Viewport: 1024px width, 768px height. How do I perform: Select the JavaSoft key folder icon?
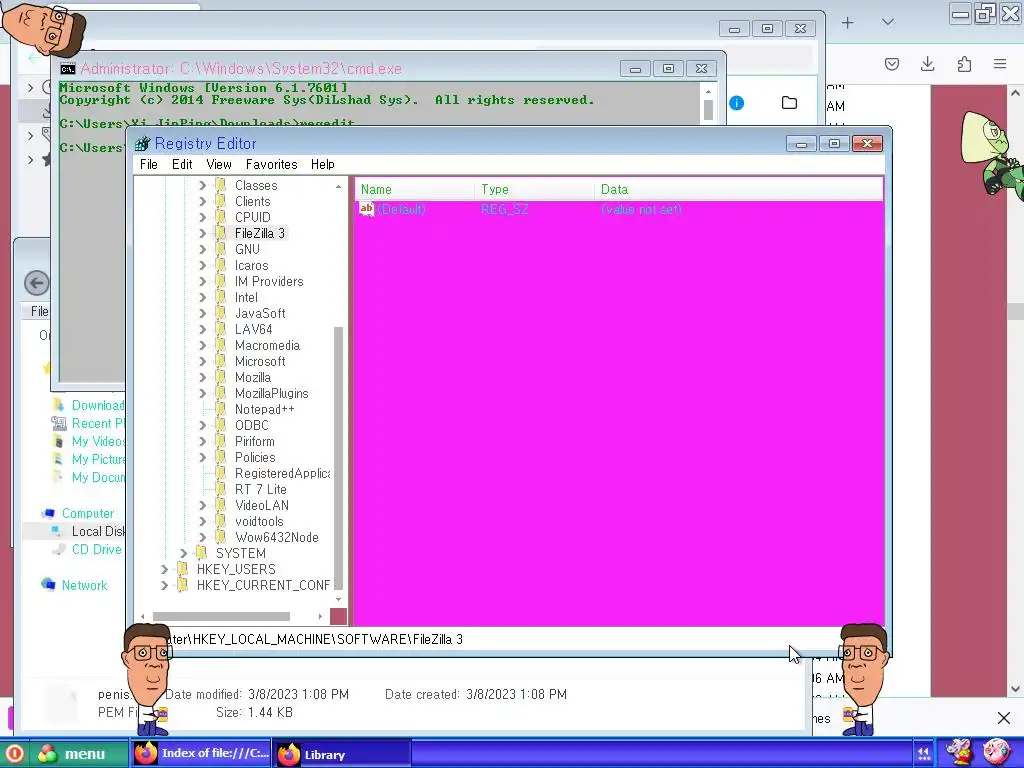tap(221, 313)
